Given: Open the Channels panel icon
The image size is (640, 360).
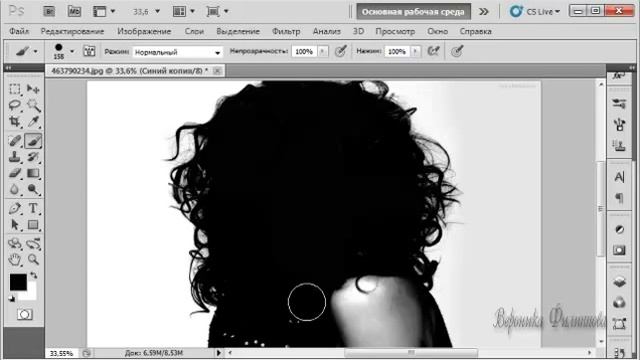Looking at the screenshot, I should (x=619, y=302).
